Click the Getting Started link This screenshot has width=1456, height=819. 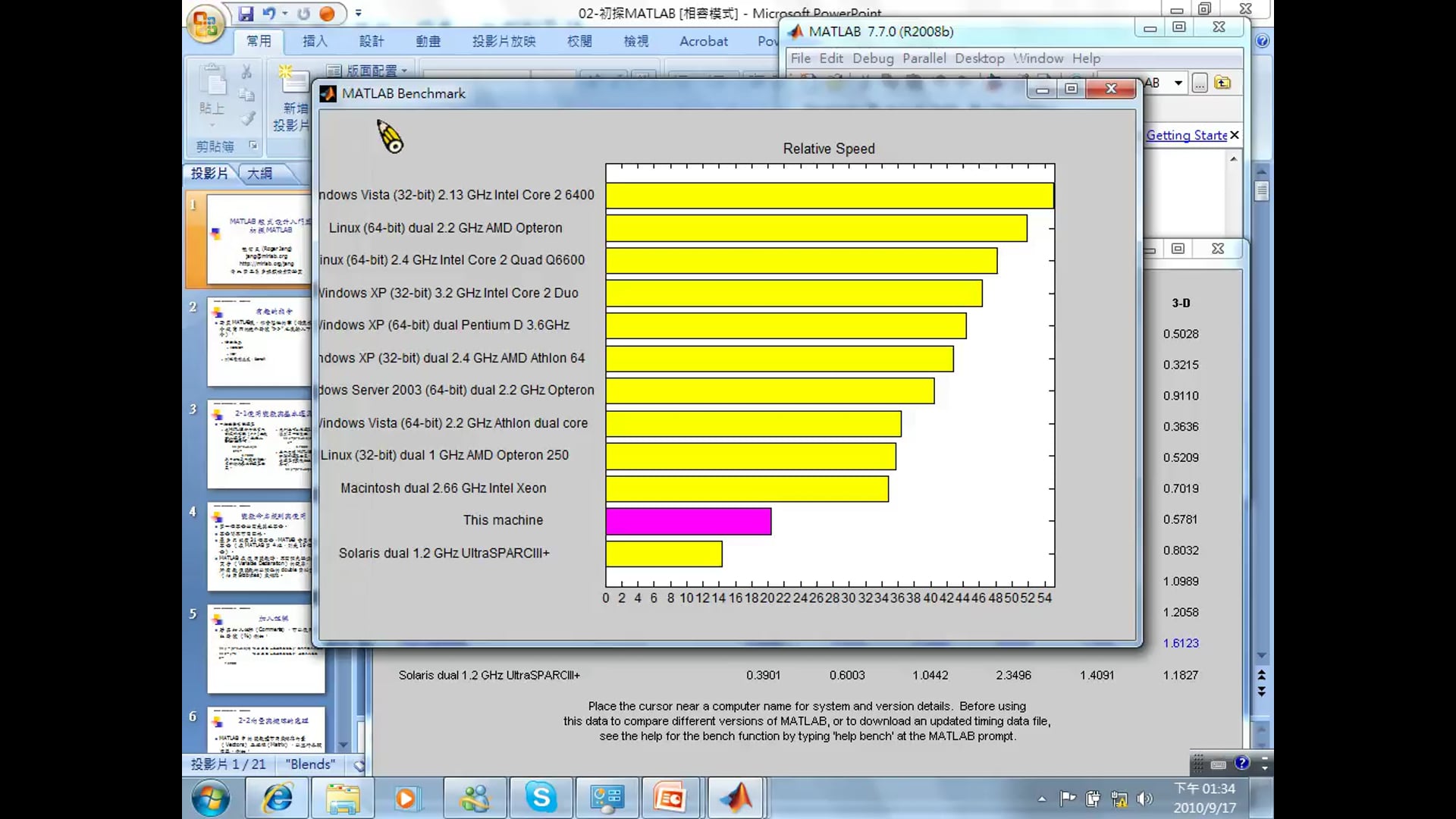(1186, 135)
